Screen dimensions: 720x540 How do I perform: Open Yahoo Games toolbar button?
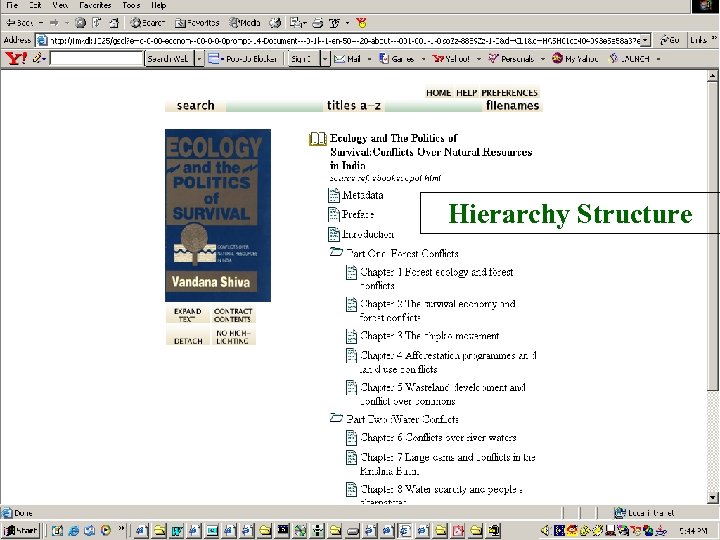click(x=397, y=58)
